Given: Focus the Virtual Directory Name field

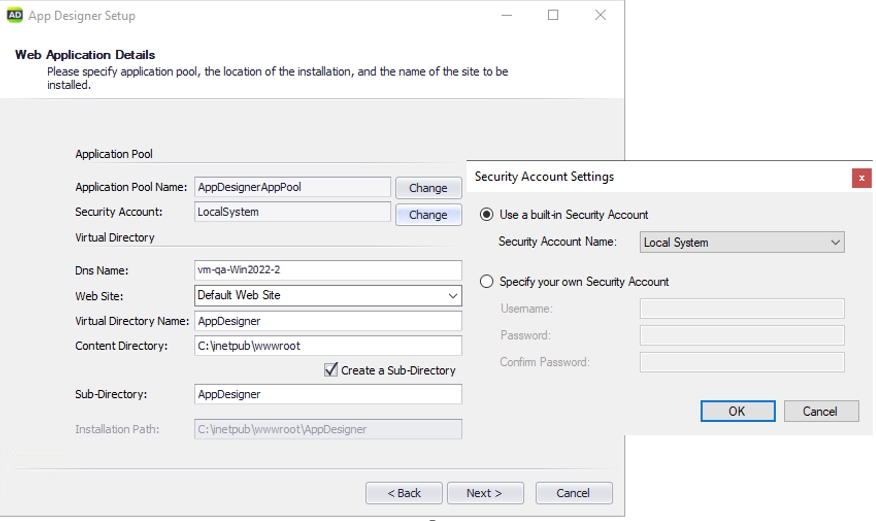Looking at the screenshot, I should pos(328,321).
